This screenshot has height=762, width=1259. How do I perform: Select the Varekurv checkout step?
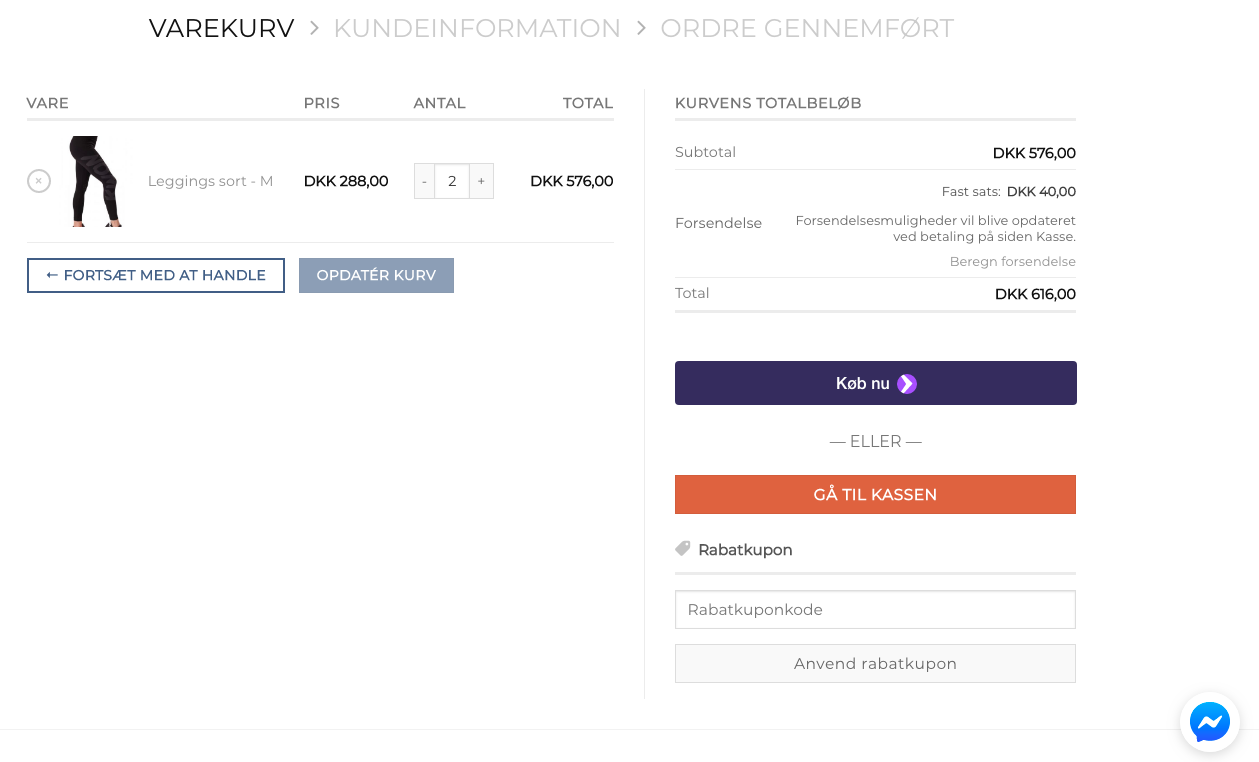[221, 29]
